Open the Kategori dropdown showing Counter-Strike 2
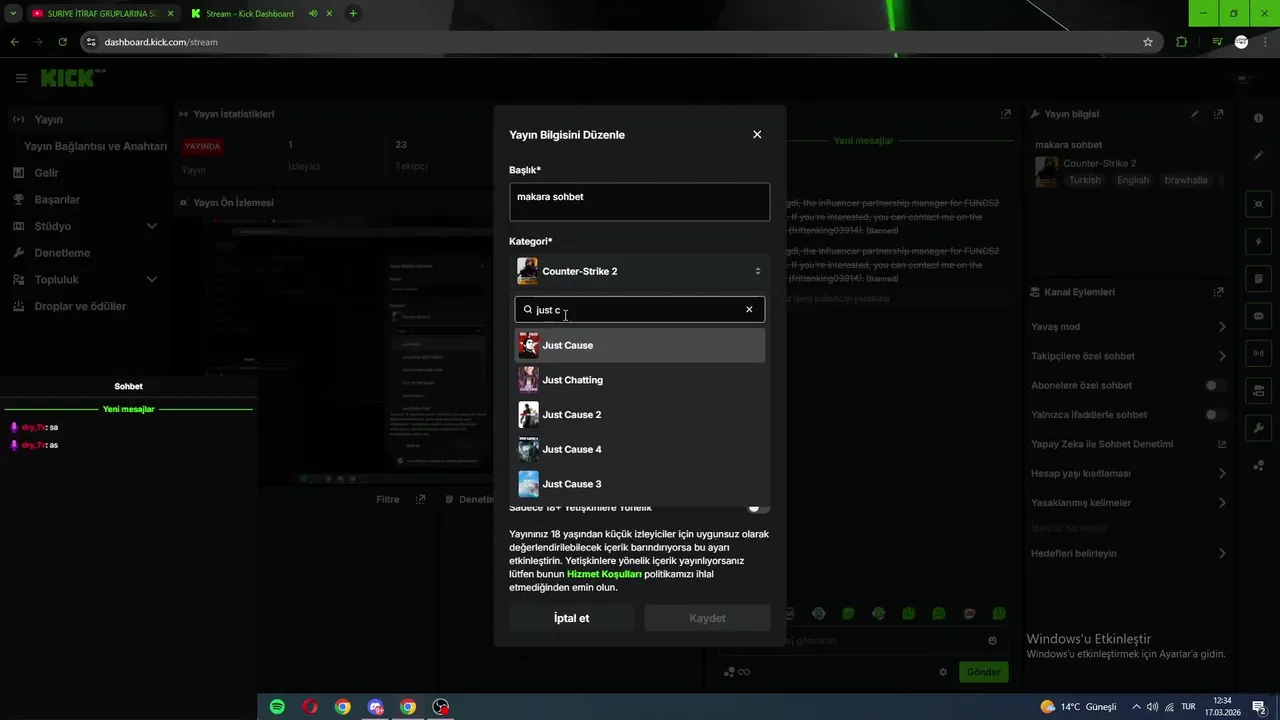The height and width of the screenshot is (720, 1280). coord(639,271)
